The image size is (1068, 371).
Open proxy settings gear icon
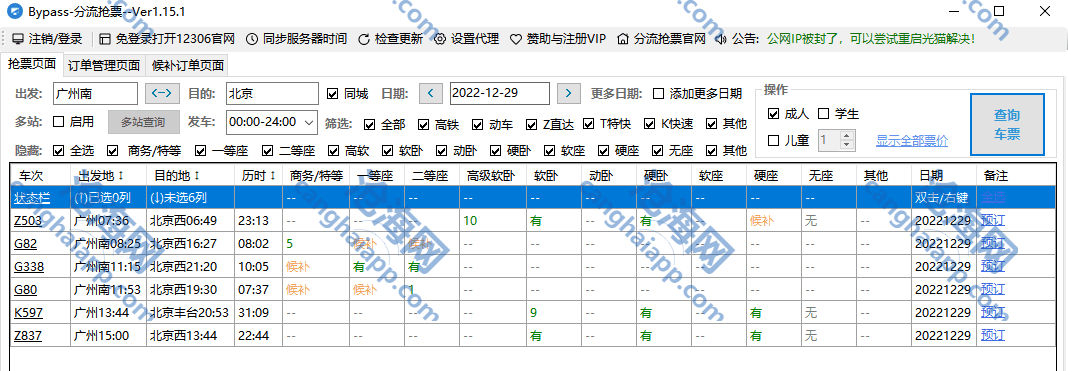click(x=440, y=39)
